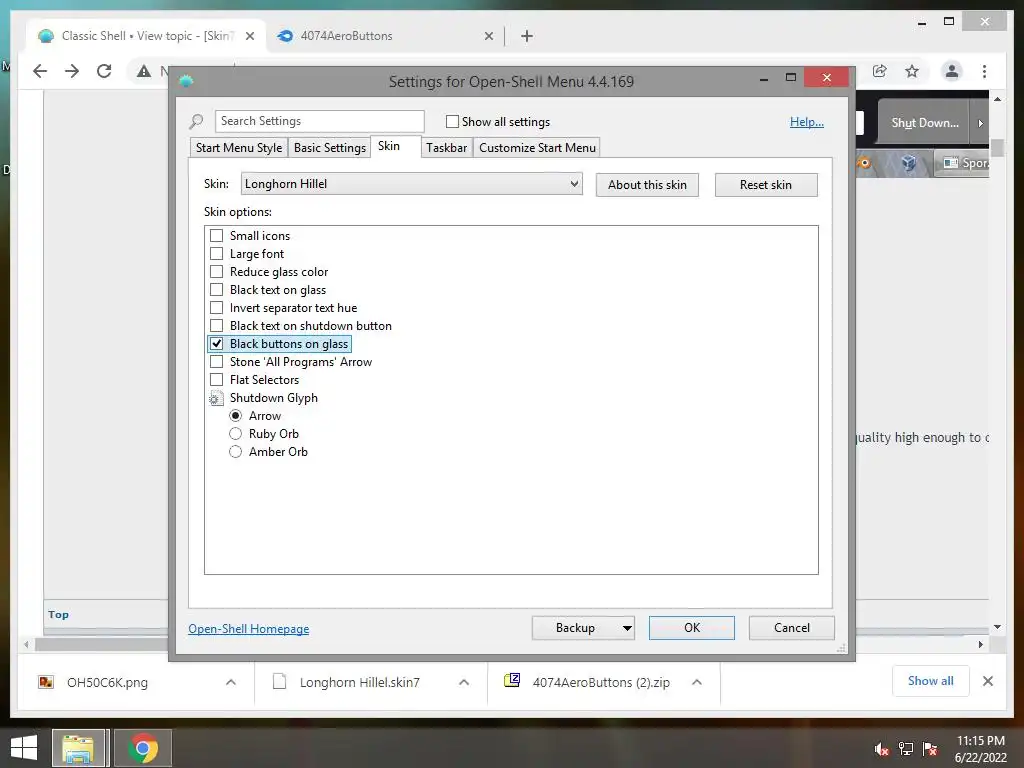Enable Large font option
The width and height of the screenshot is (1024, 768).
click(216, 253)
